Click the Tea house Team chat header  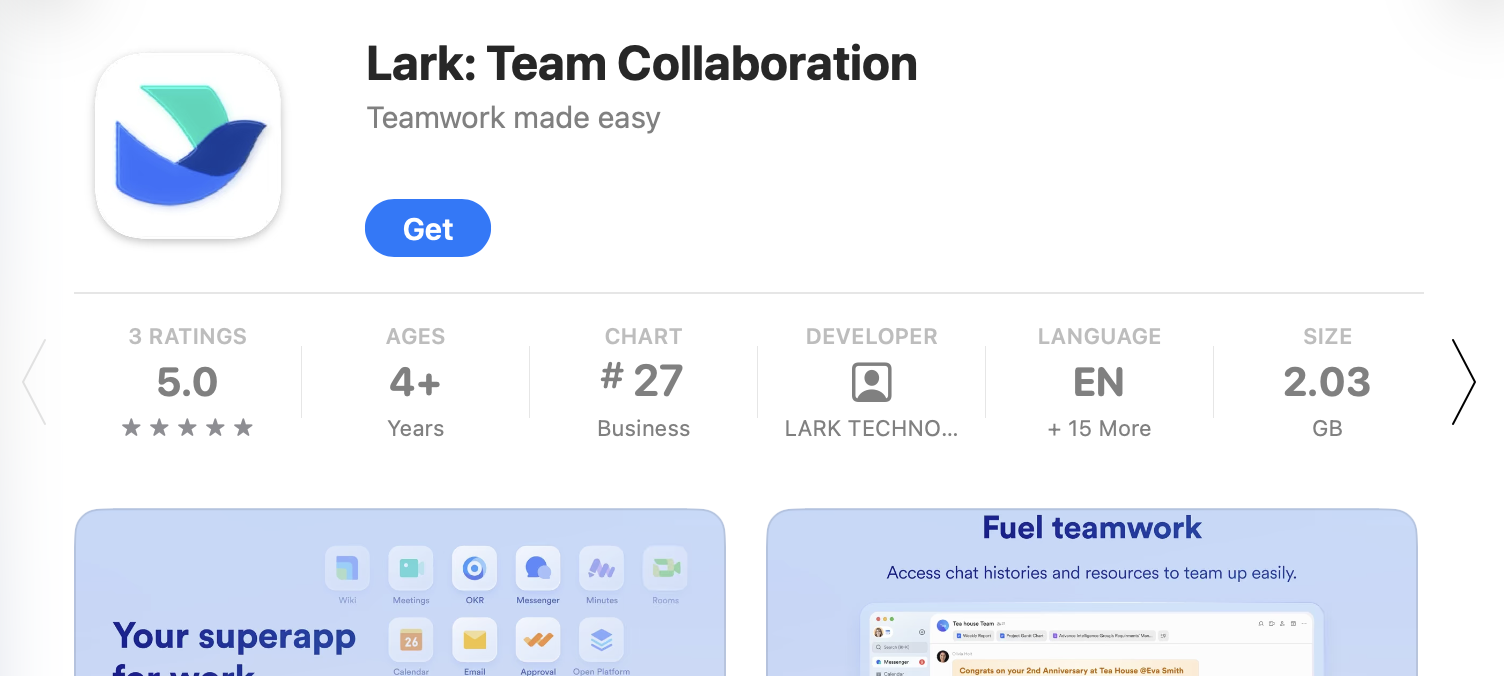coord(973,624)
